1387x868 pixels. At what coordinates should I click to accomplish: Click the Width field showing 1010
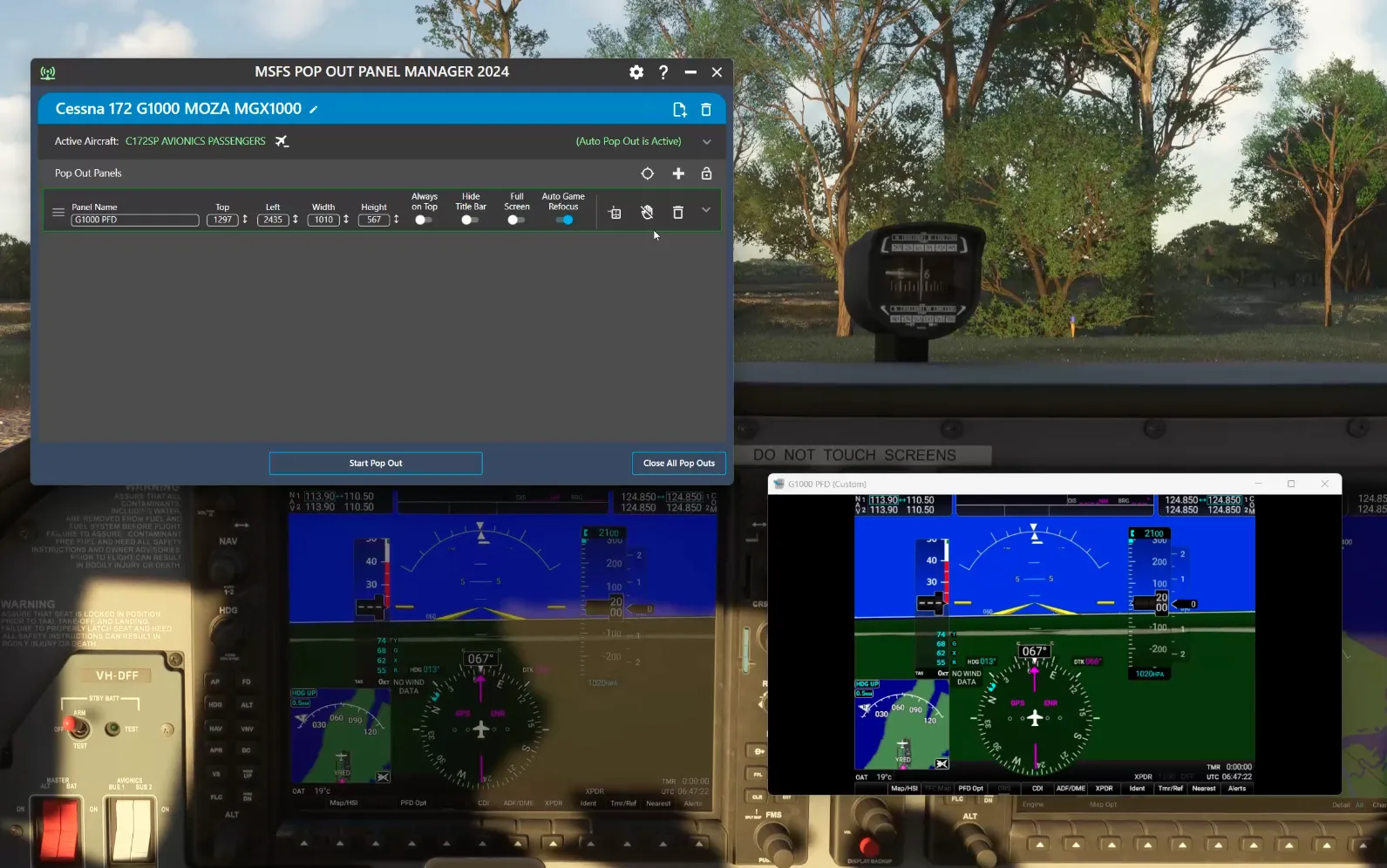324,220
